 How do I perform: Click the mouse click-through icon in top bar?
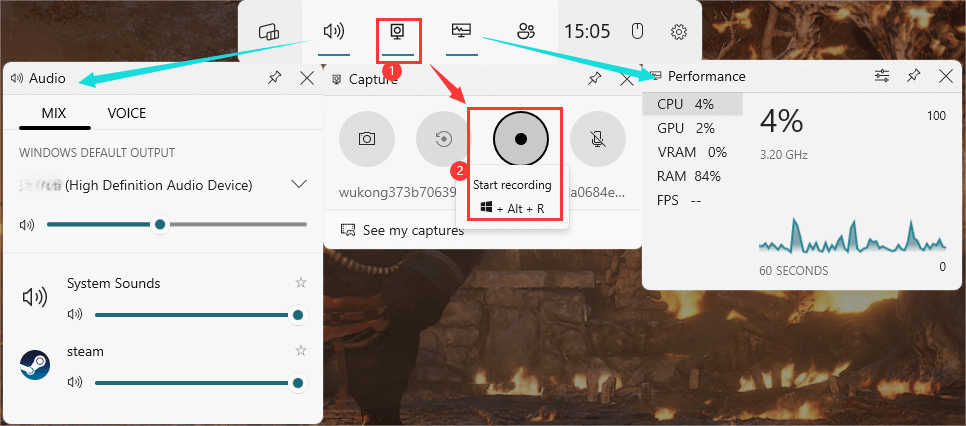pos(639,31)
